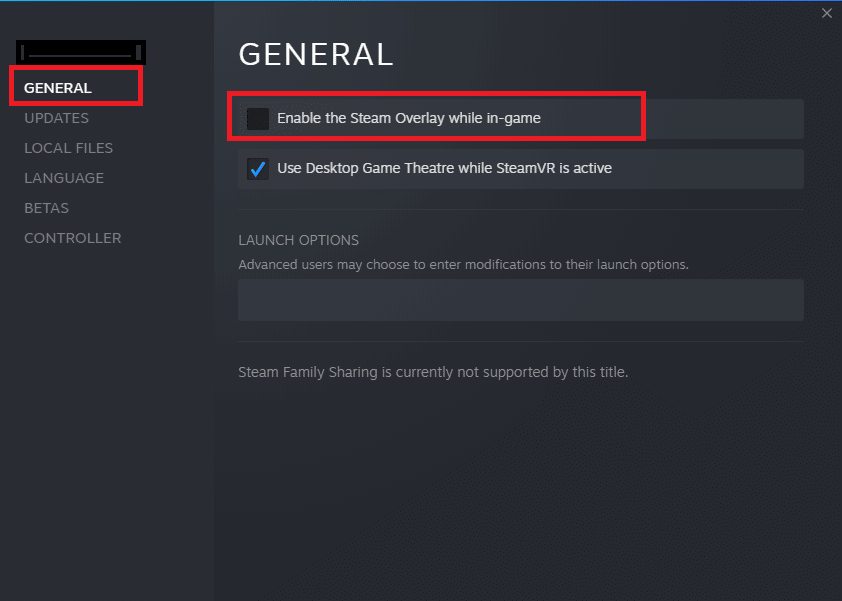The image size is (842, 601).
Task: Click 'Use Desktop Game Theatre while SteamVR' text
Action: point(444,169)
